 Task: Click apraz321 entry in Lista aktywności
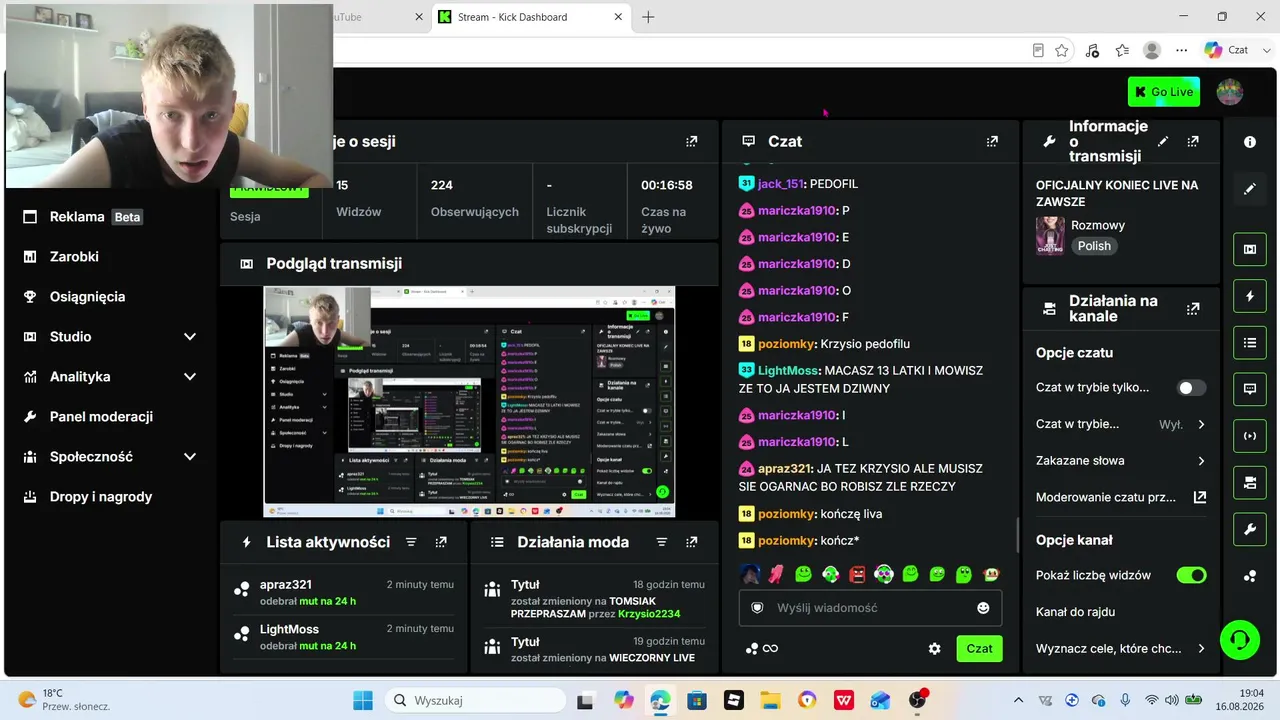(x=343, y=592)
